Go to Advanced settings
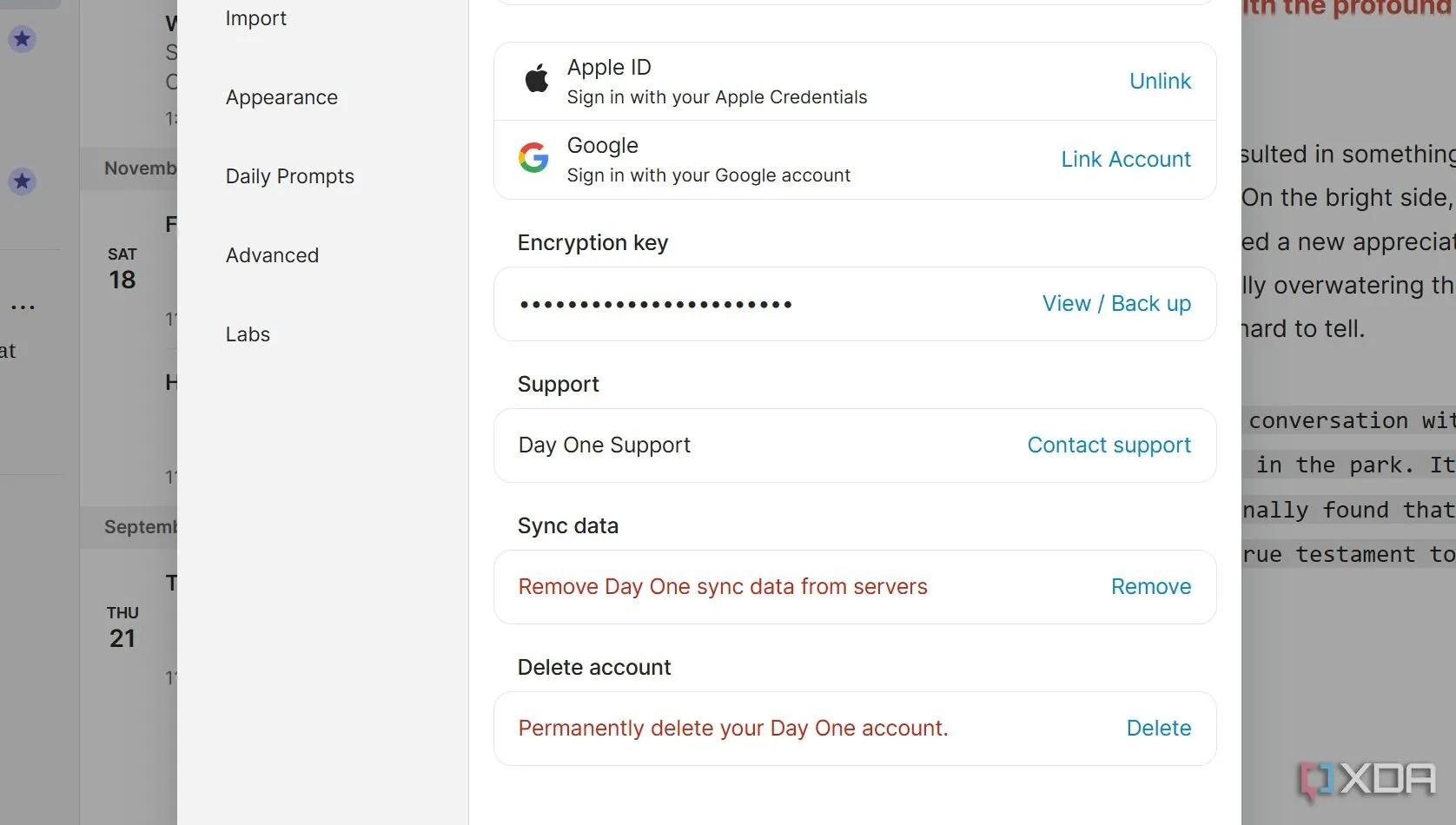The height and width of the screenshot is (825, 1456). click(x=272, y=255)
